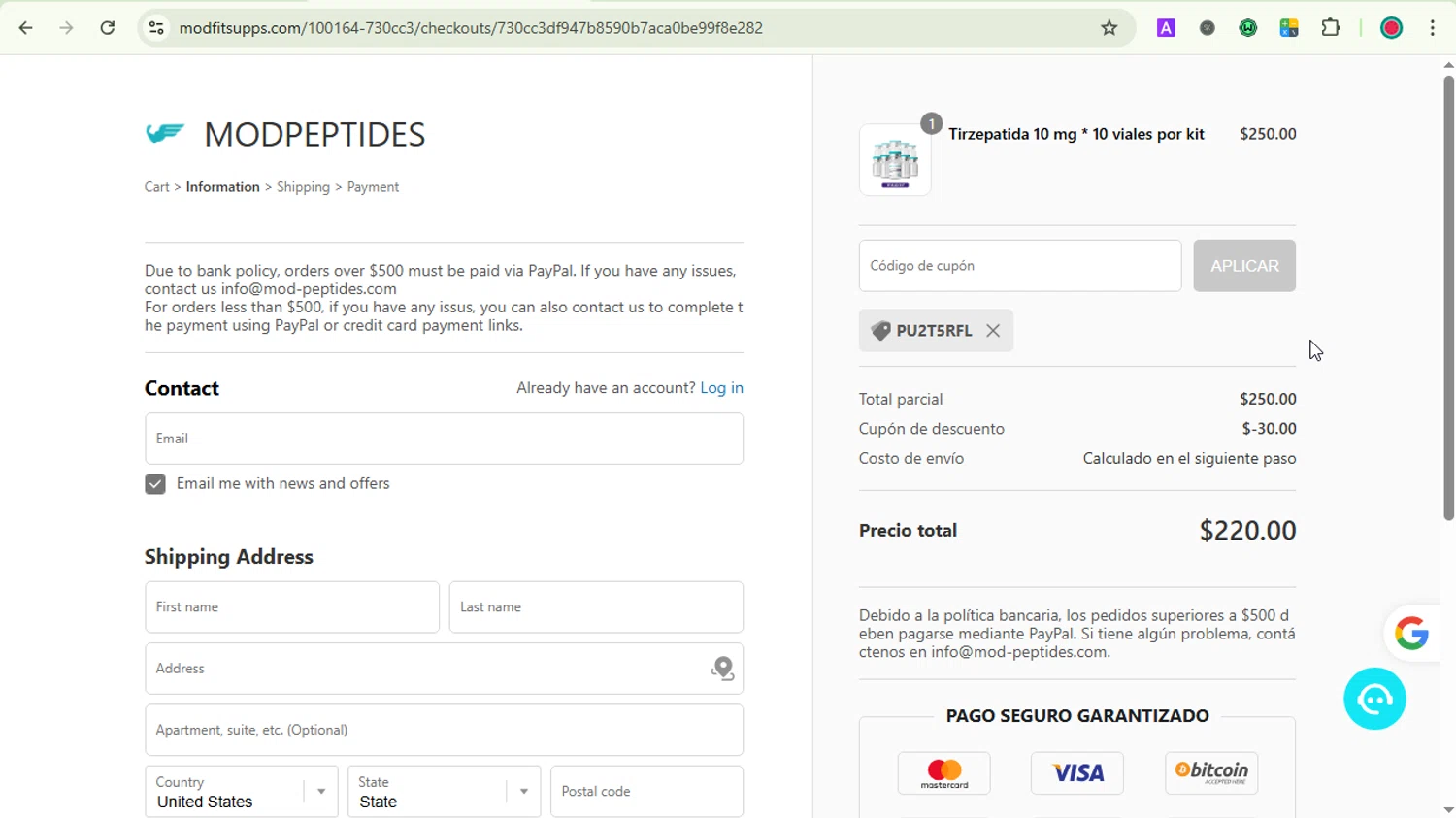Click the MODPEPTIDES wing logo

click(x=165, y=133)
